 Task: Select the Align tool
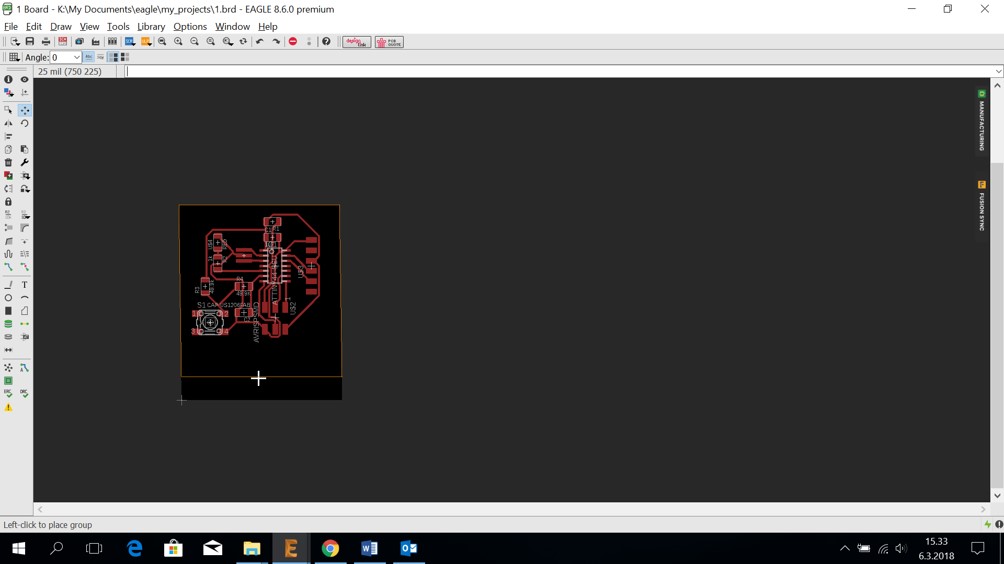(8, 136)
